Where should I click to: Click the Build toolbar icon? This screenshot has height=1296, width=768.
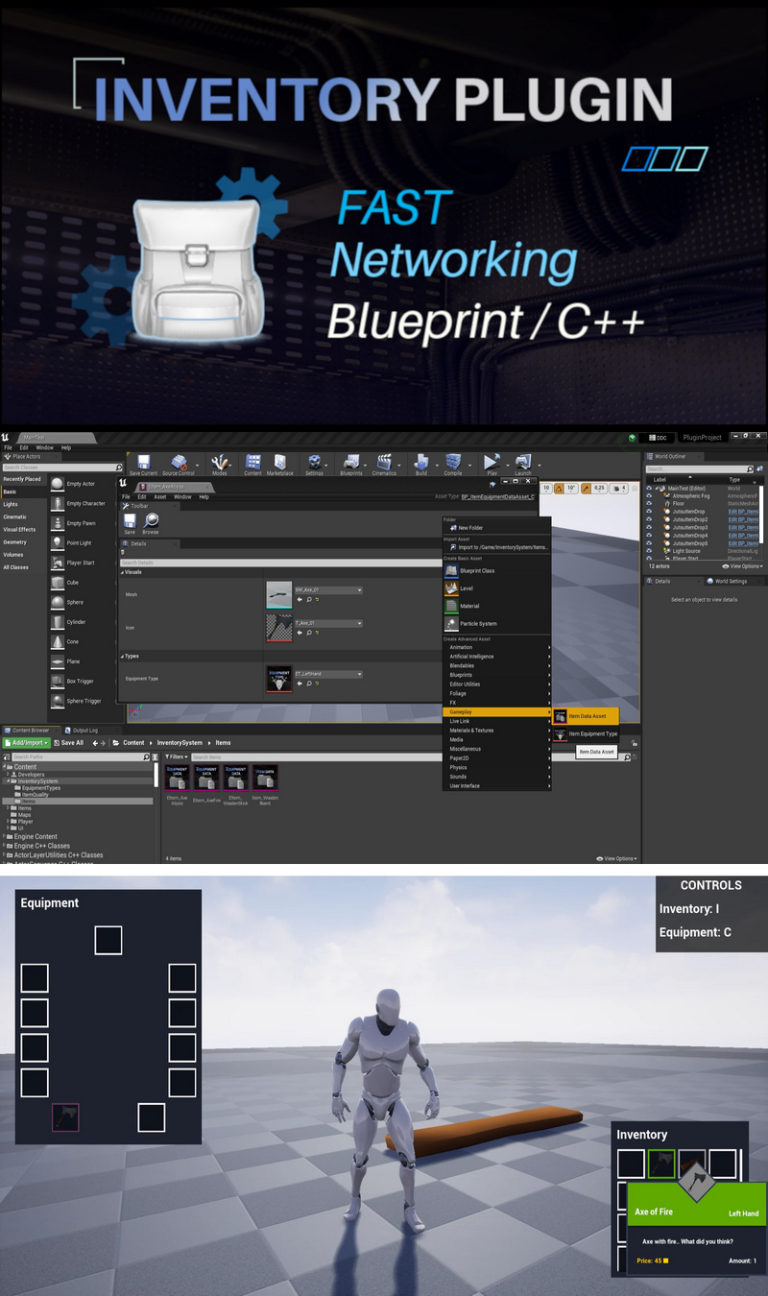tap(421, 464)
